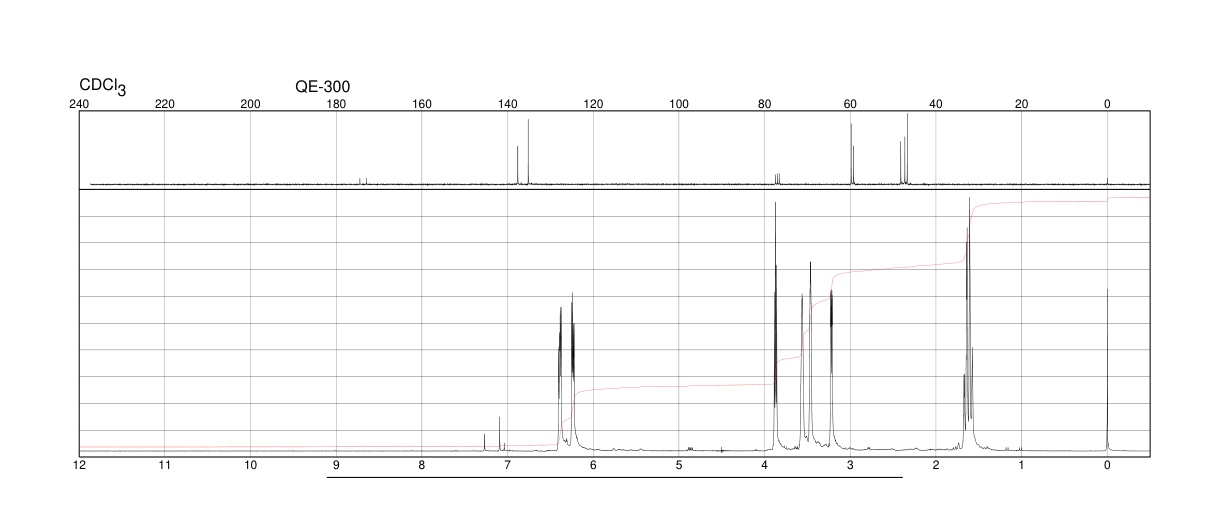Image resolution: width=1224 pixels, height=528 pixels.
Task: Select the carbon peak near 135 ppm
Action: 528,152
